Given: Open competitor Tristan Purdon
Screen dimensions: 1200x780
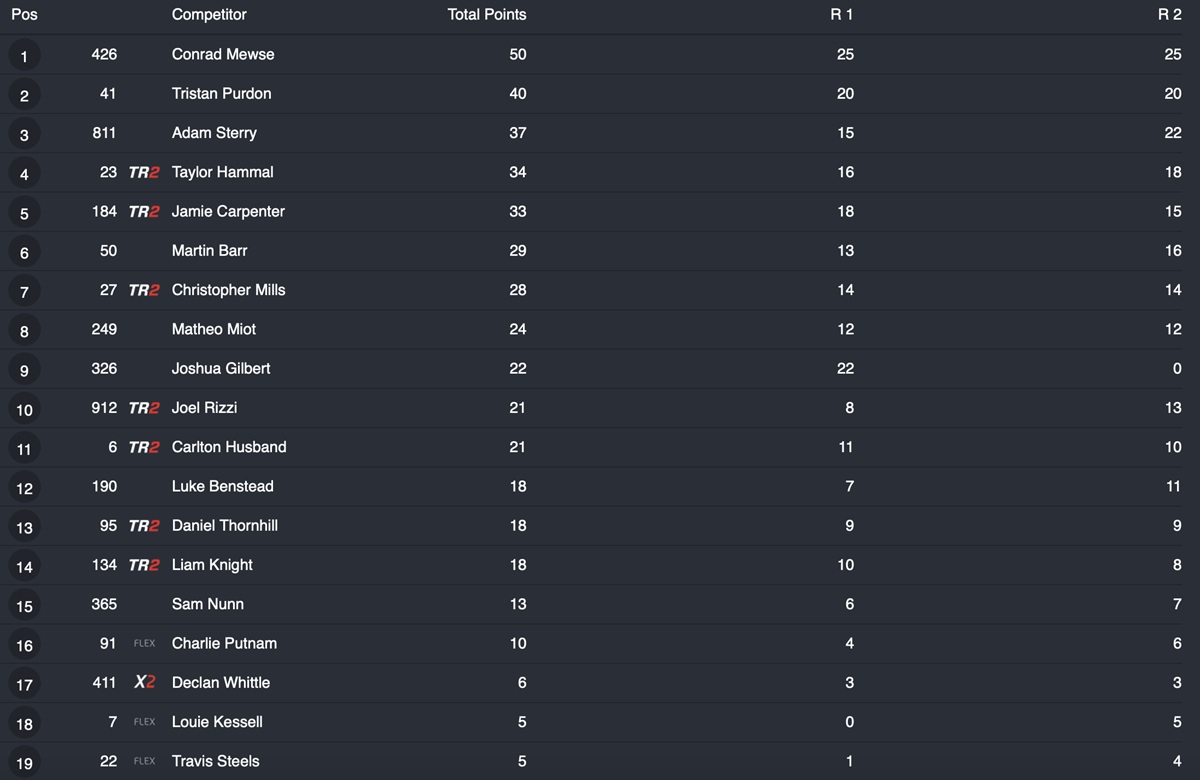Looking at the screenshot, I should coord(221,93).
